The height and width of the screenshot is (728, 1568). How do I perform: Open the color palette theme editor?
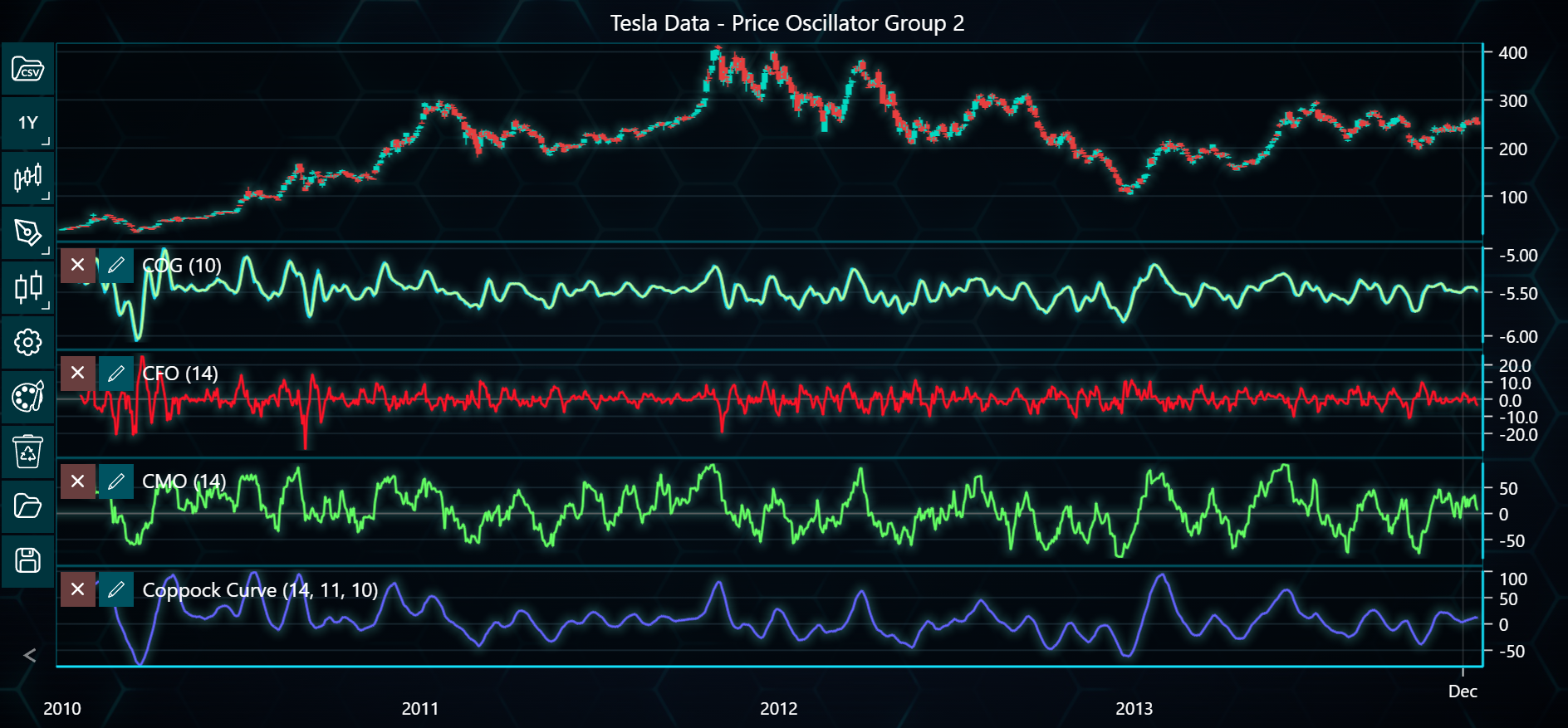tap(27, 397)
